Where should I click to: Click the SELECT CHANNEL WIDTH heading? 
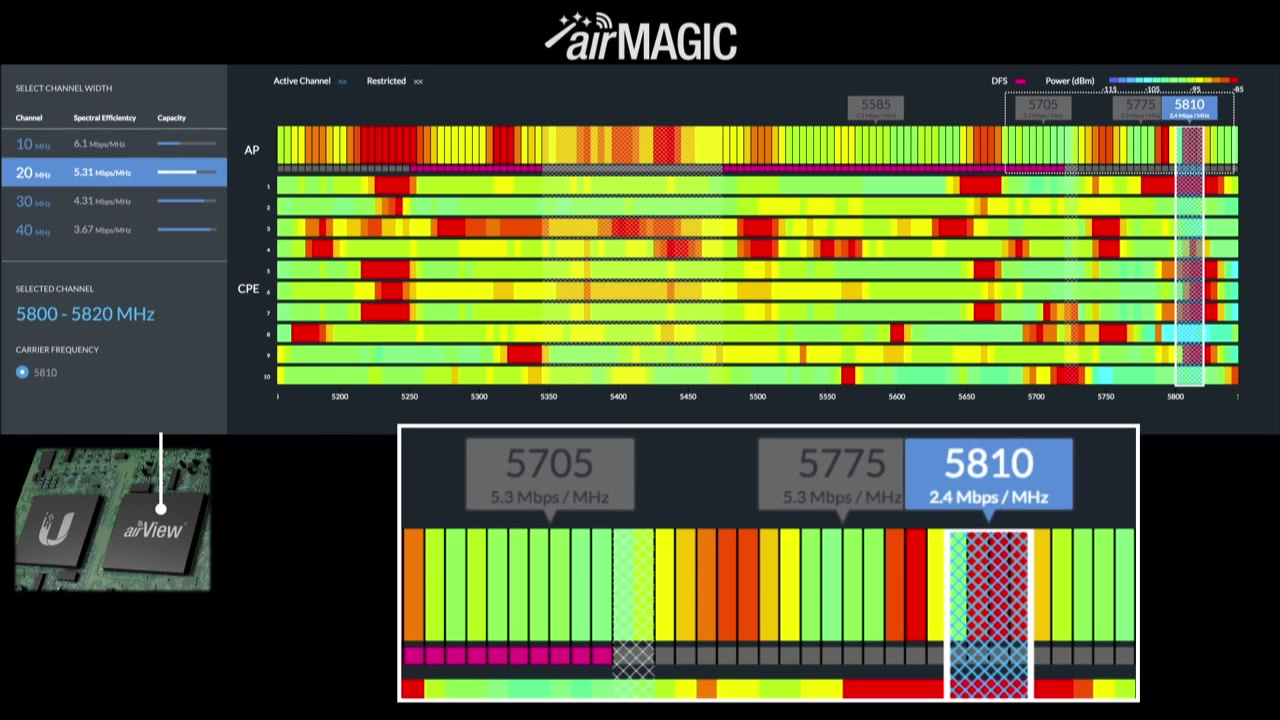coord(64,89)
